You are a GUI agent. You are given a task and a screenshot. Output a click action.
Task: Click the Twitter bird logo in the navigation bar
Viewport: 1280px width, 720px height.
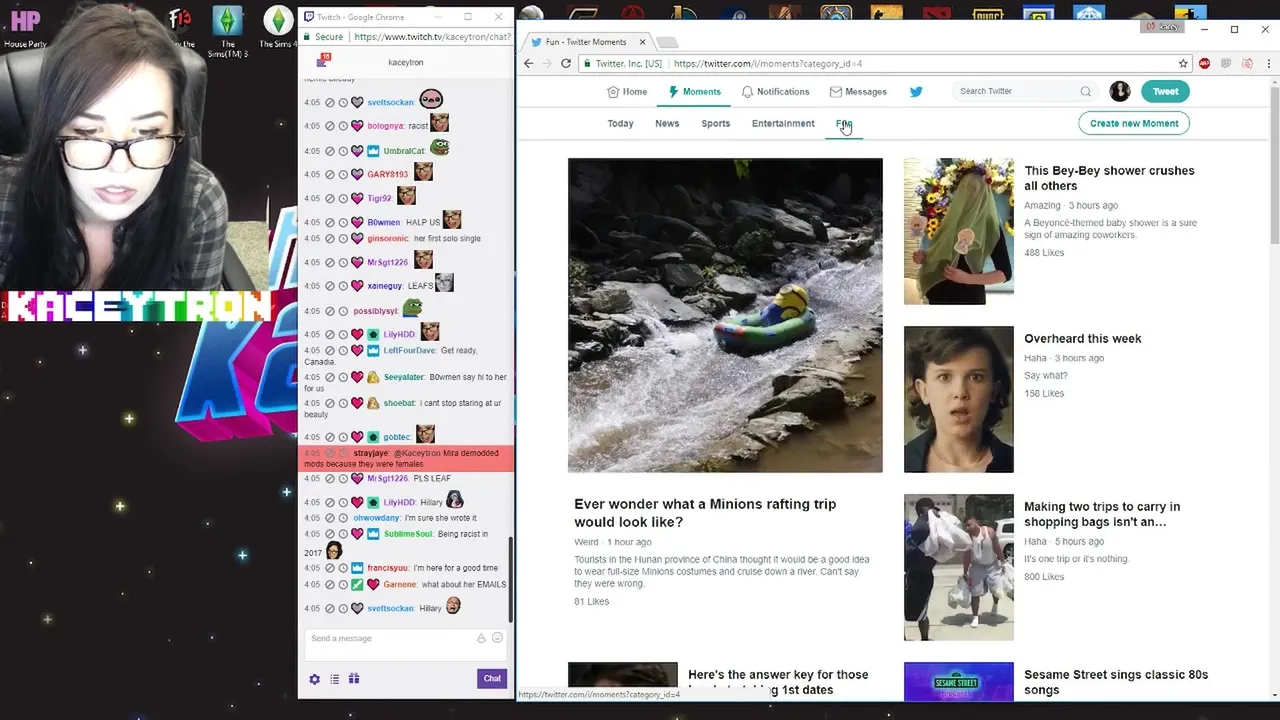coord(916,91)
